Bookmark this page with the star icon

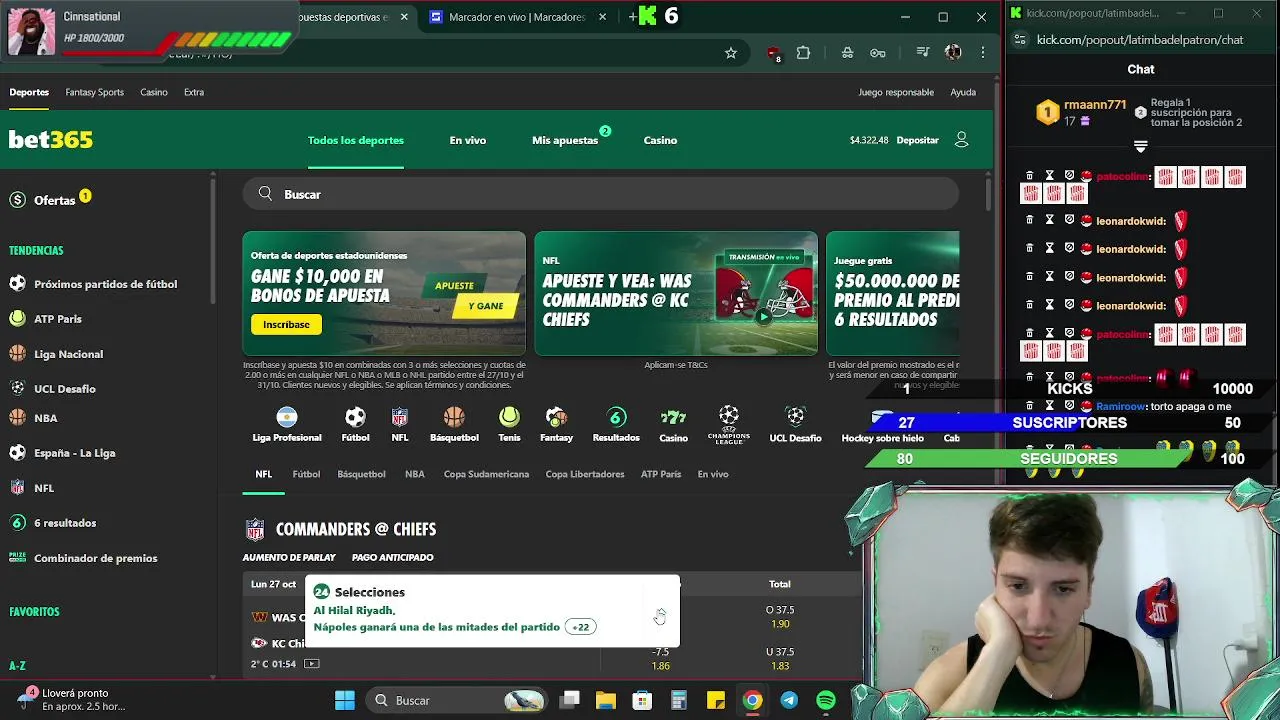[x=731, y=53]
